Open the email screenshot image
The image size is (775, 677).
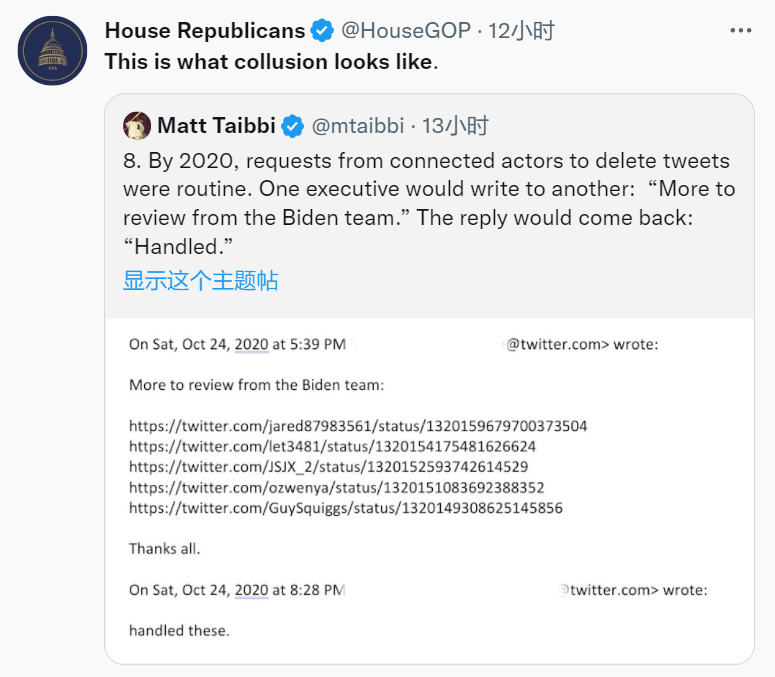click(x=429, y=490)
